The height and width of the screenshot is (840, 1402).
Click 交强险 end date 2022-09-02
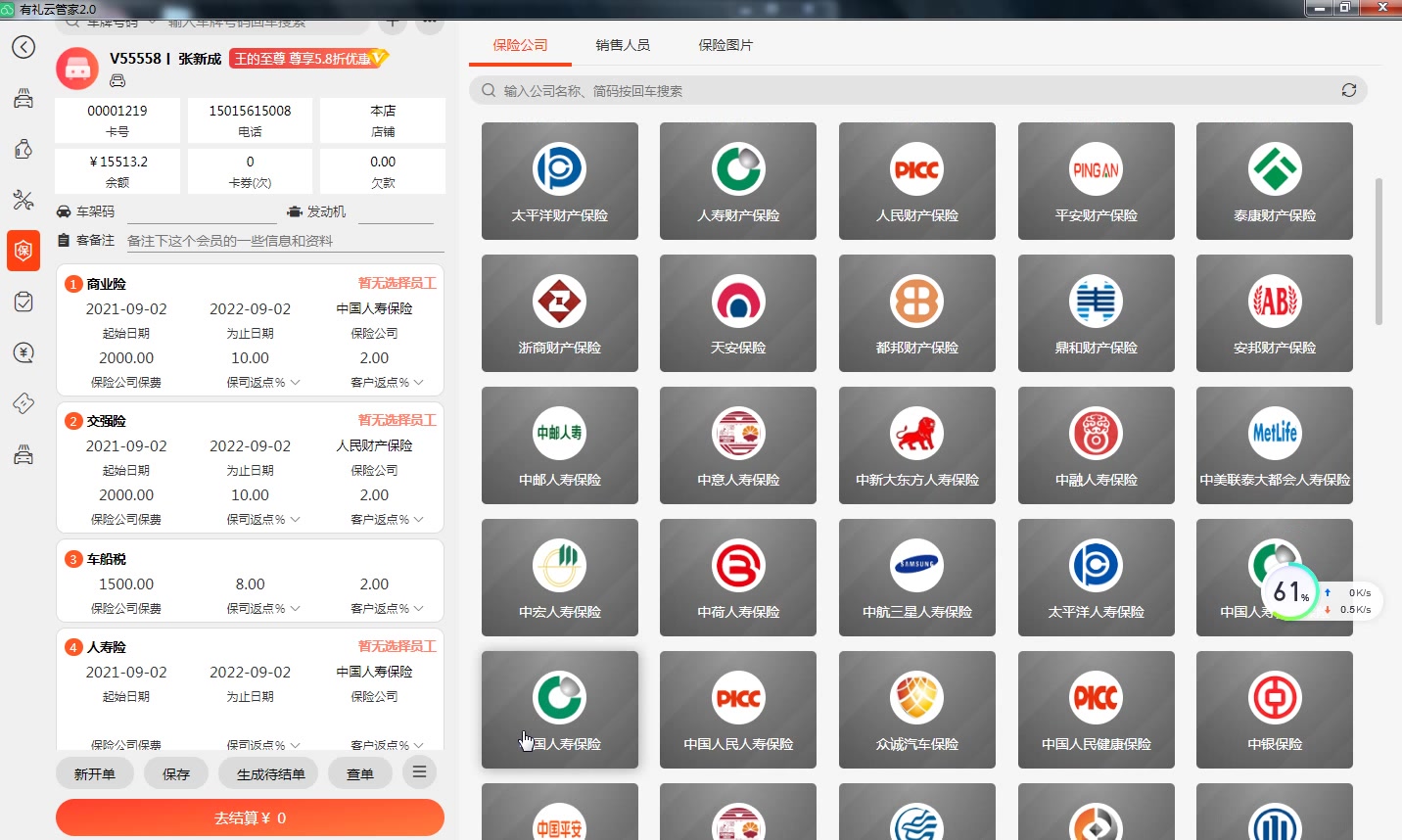(251, 445)
